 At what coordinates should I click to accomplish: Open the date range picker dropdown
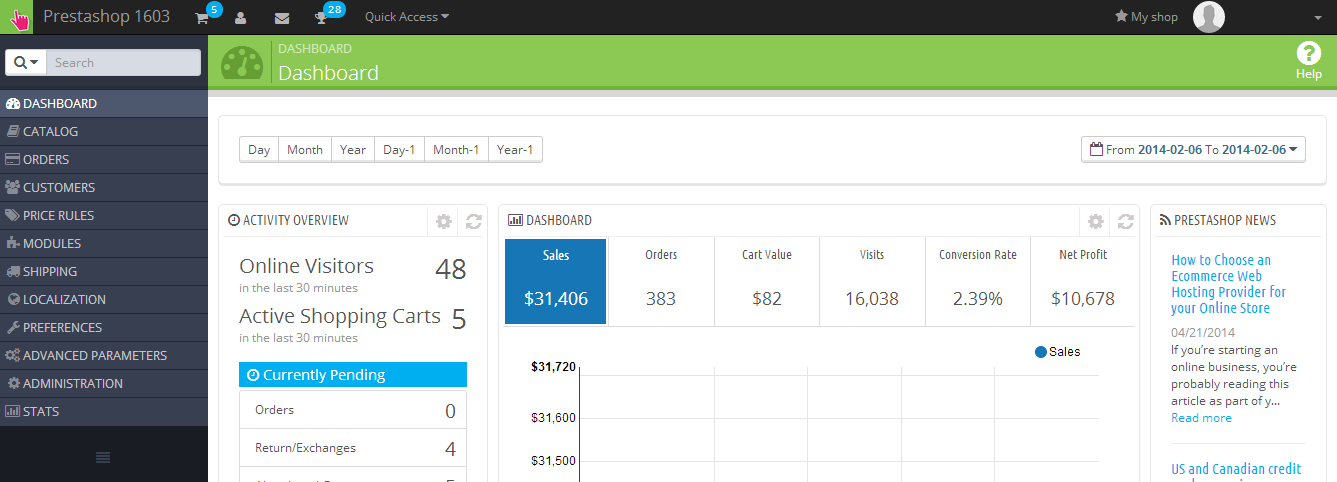point(1193,150)
